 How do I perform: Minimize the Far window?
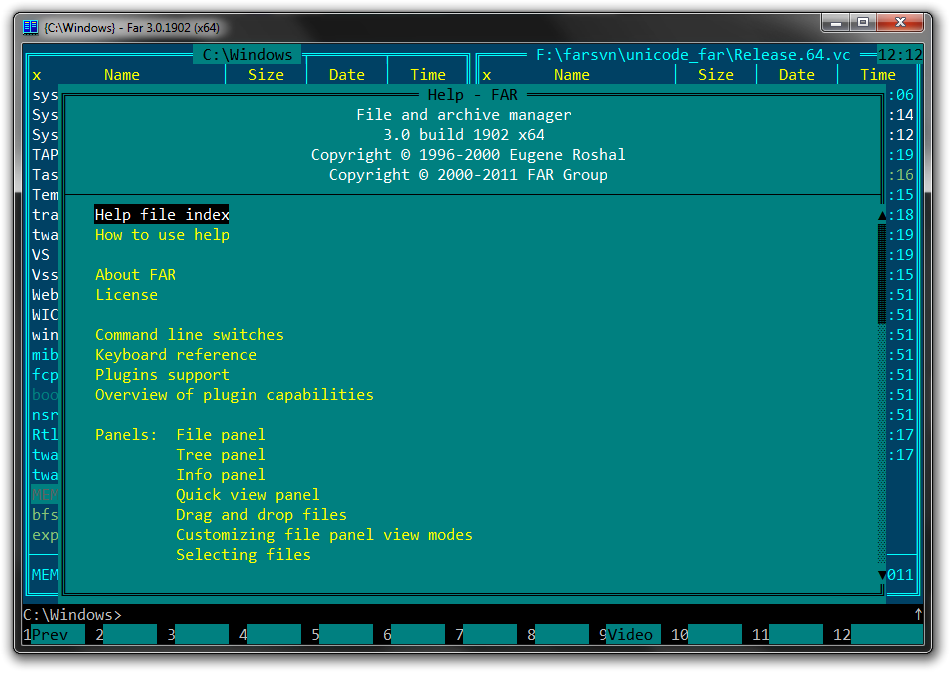(x=836, y=23)
